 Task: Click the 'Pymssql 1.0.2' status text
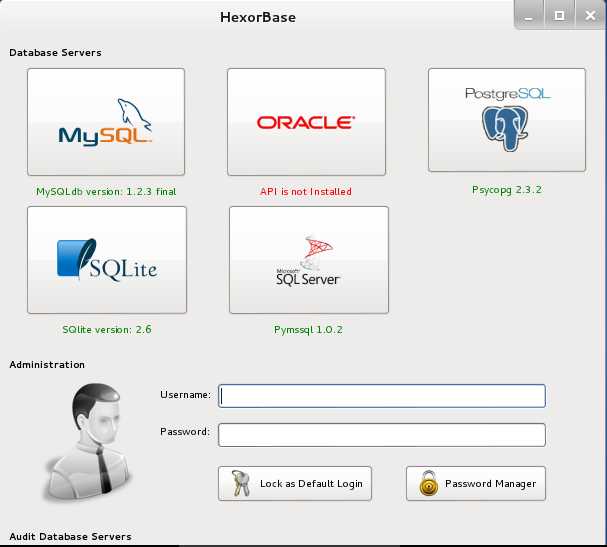point(308,330)
